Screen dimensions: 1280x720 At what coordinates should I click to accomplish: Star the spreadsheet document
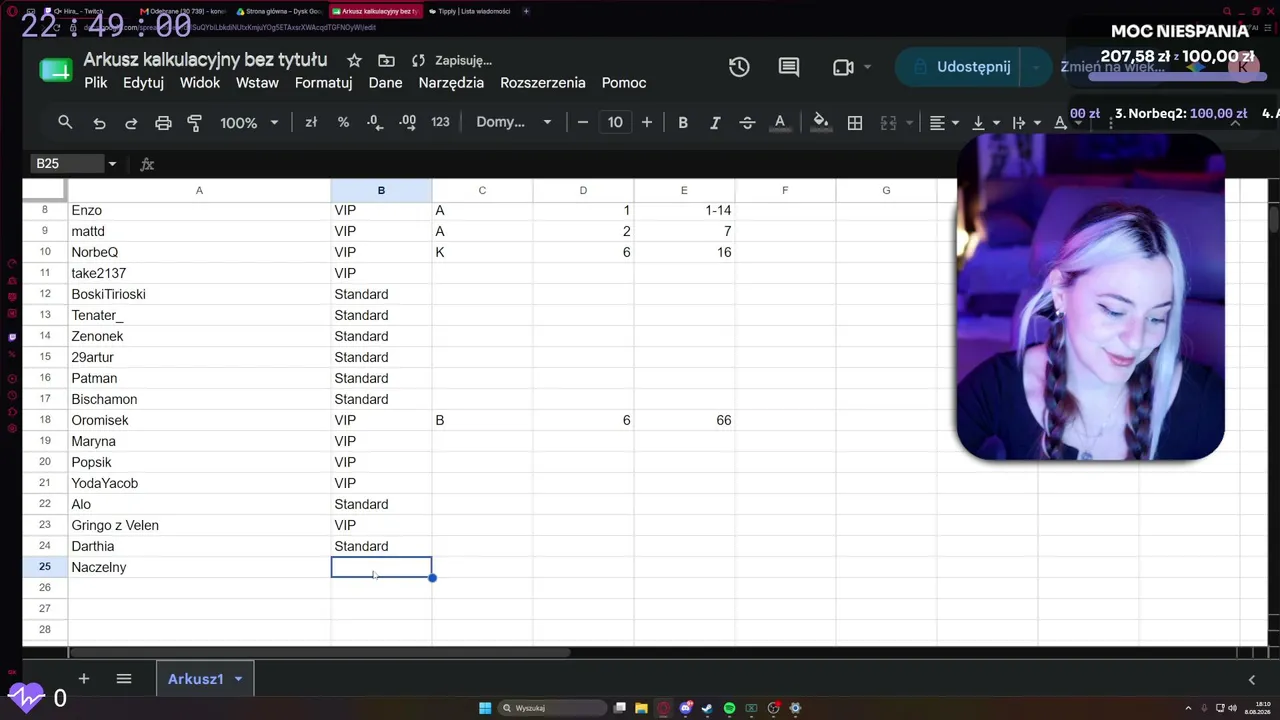click(x=354, y=60)
